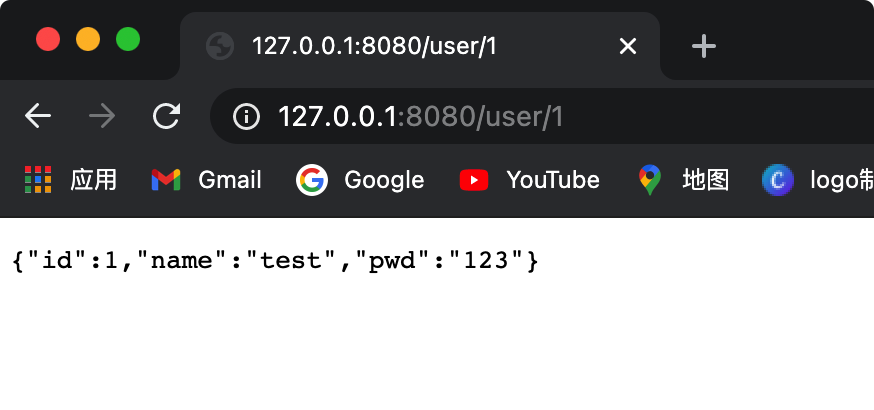Focus the address bar URL text

click(420, 117)
